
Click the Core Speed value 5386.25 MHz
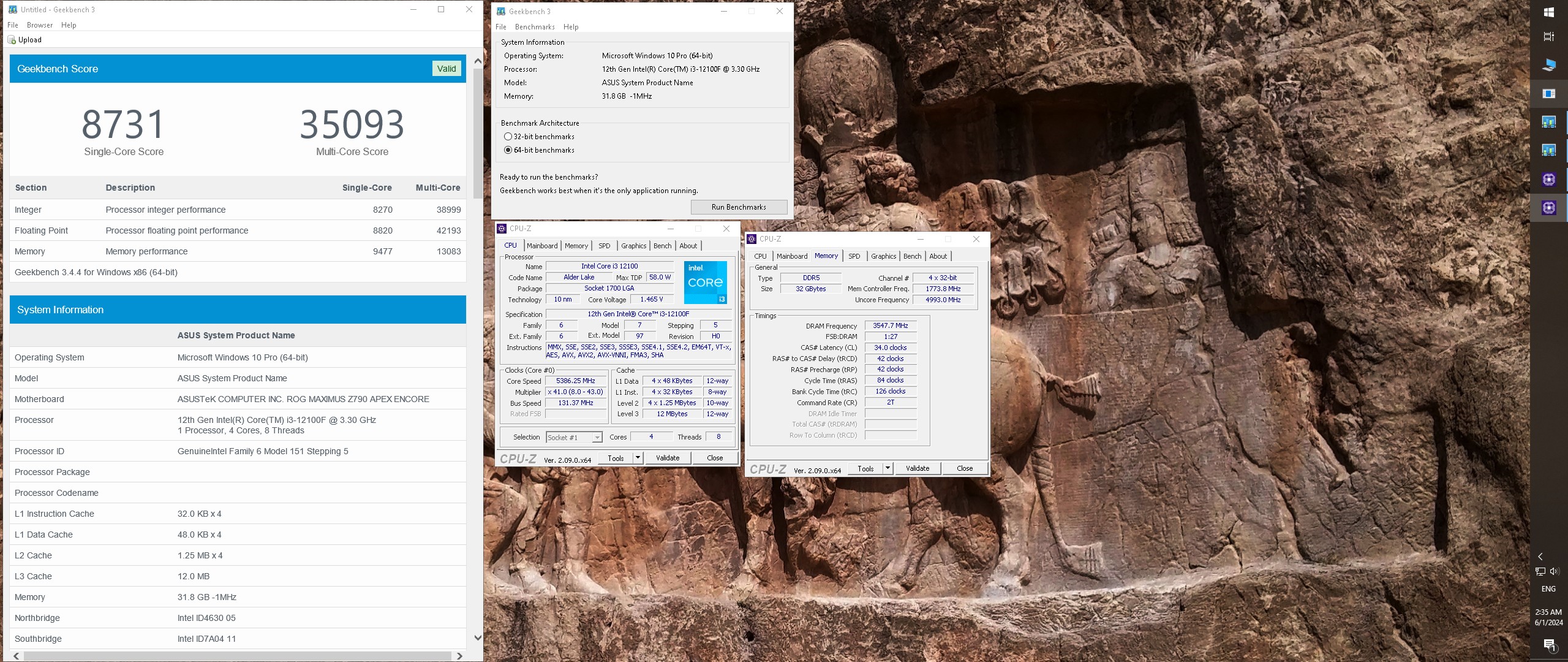576,381
